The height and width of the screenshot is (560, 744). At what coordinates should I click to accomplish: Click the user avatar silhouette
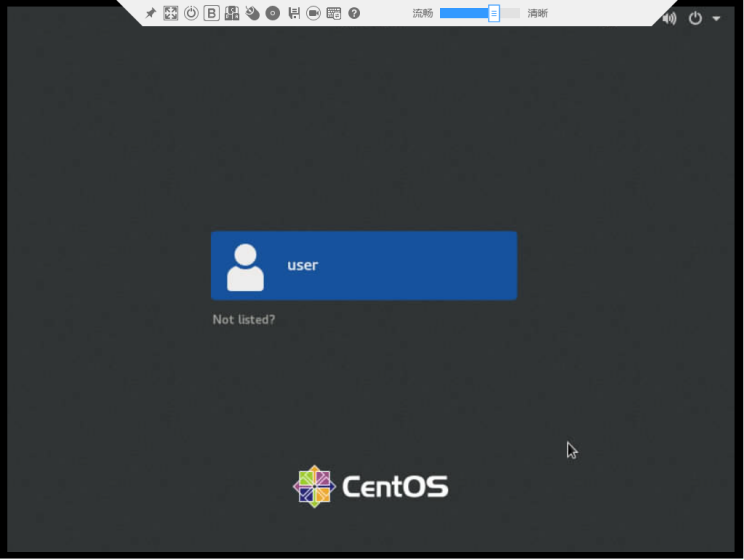tap(245, 267)
